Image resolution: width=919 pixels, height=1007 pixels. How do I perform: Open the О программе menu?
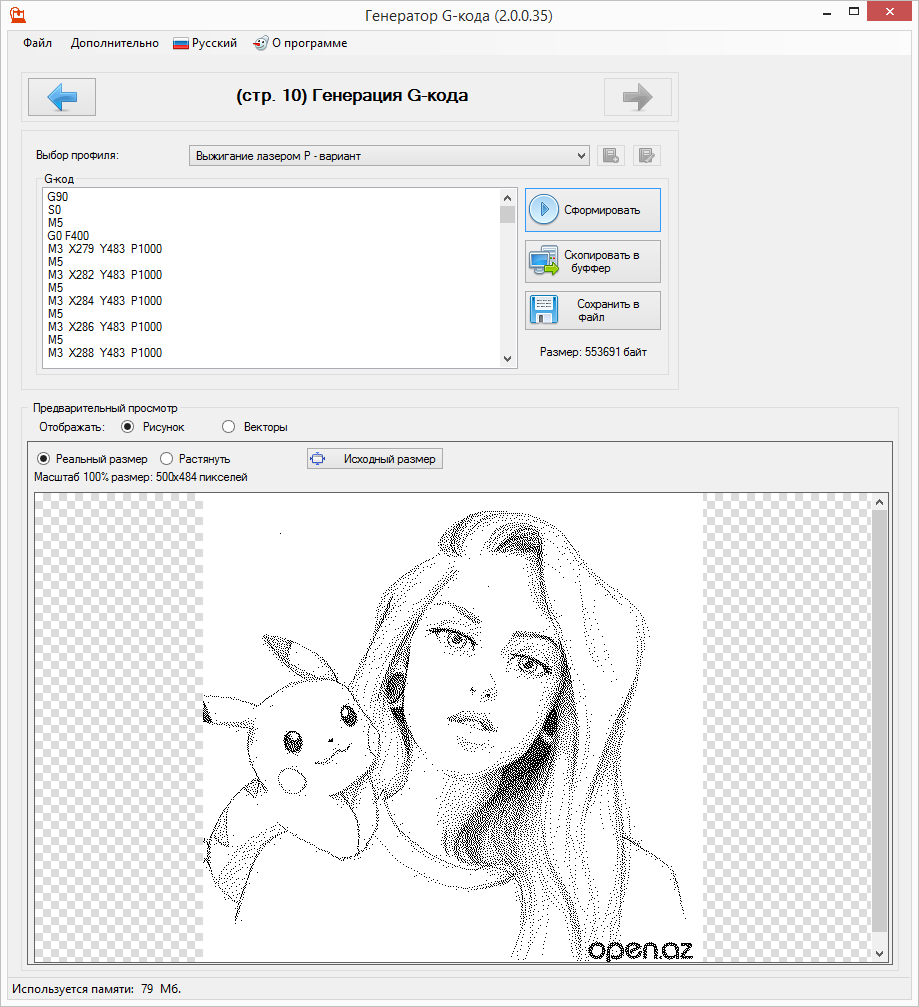click(x=301, y=43)
